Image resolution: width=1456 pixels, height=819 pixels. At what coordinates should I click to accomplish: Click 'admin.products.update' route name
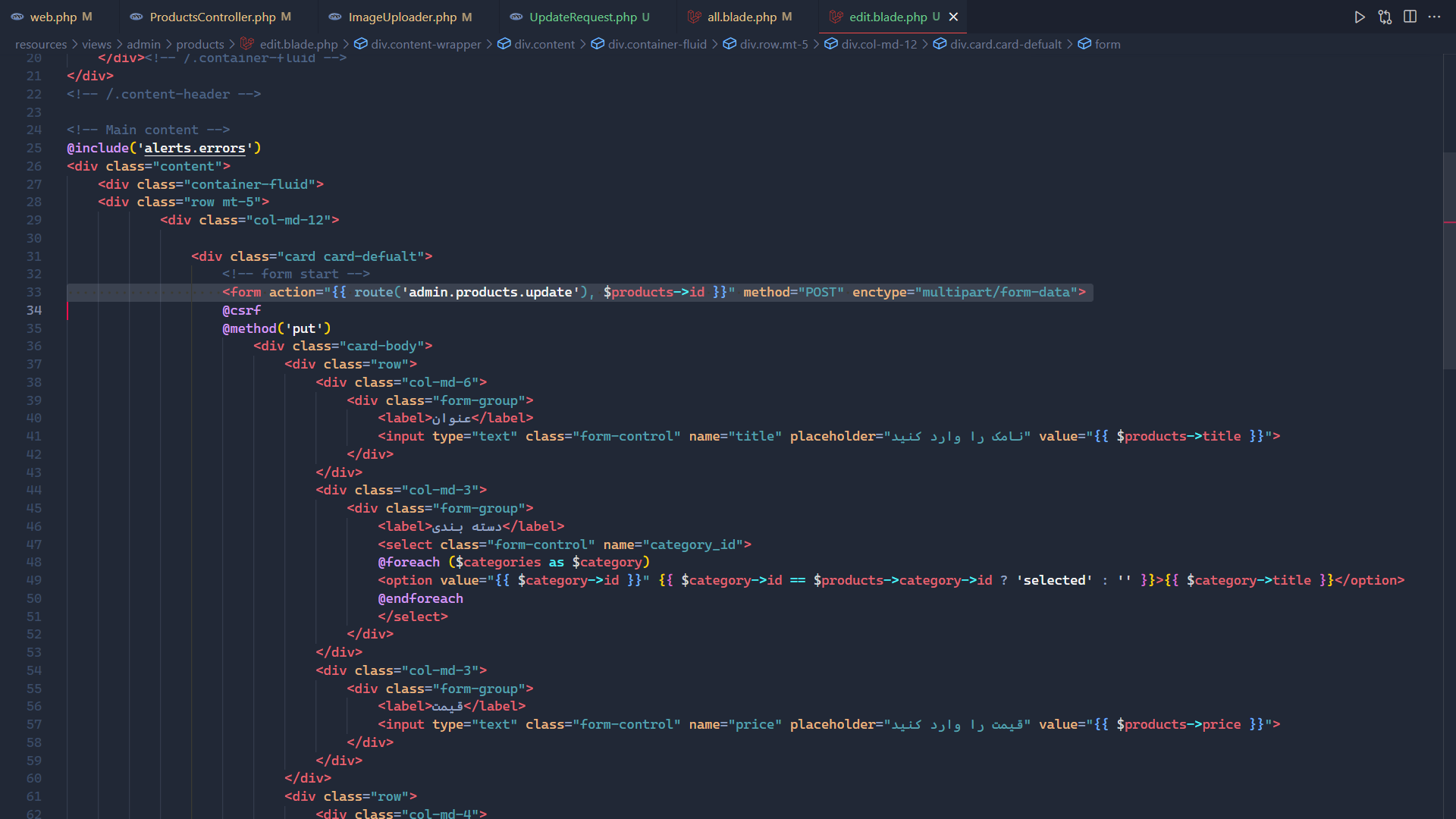[x=491, y=292]
